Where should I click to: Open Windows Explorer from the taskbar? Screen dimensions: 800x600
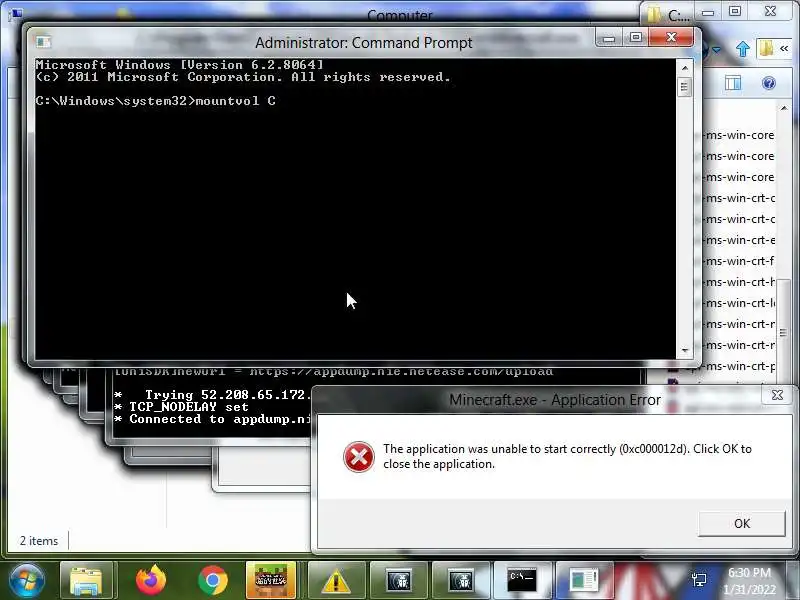86,581
